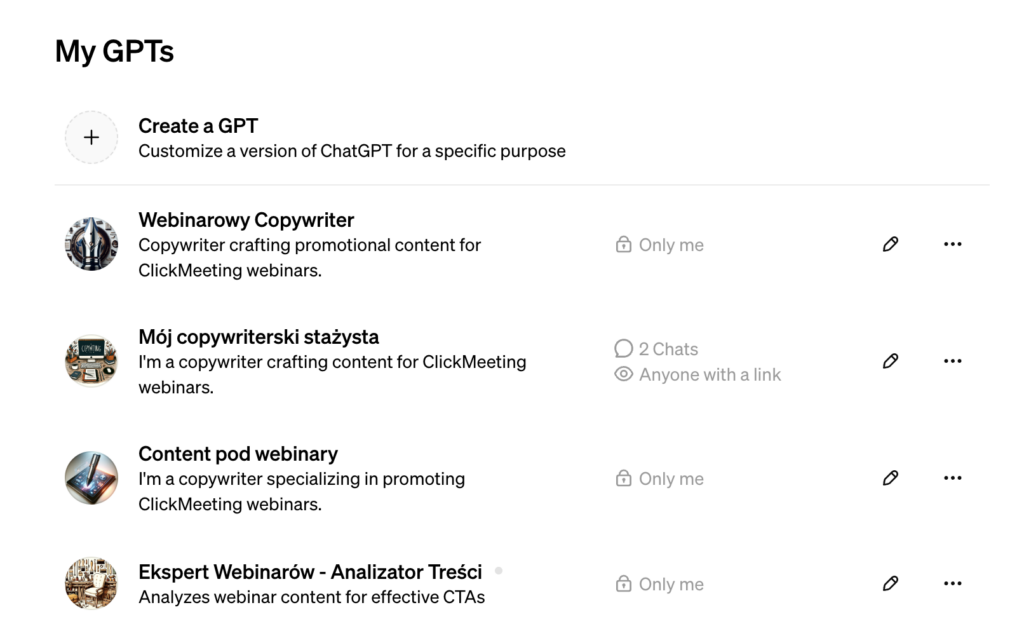Open the Create a GPT link

tap(198, 126)
